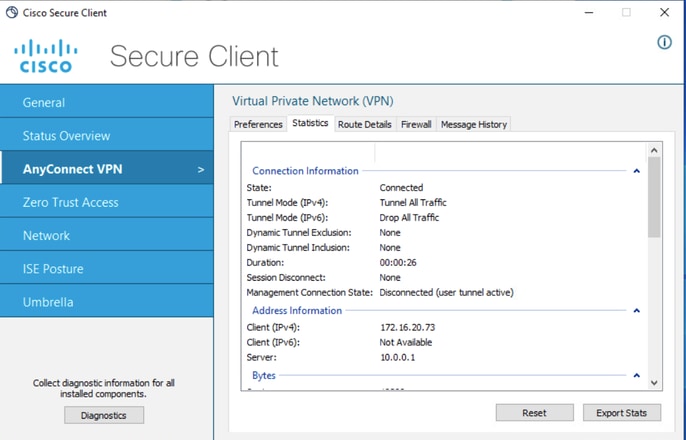
Task: Click the statistics list scrollbar thumb
Action: point(654,197)
